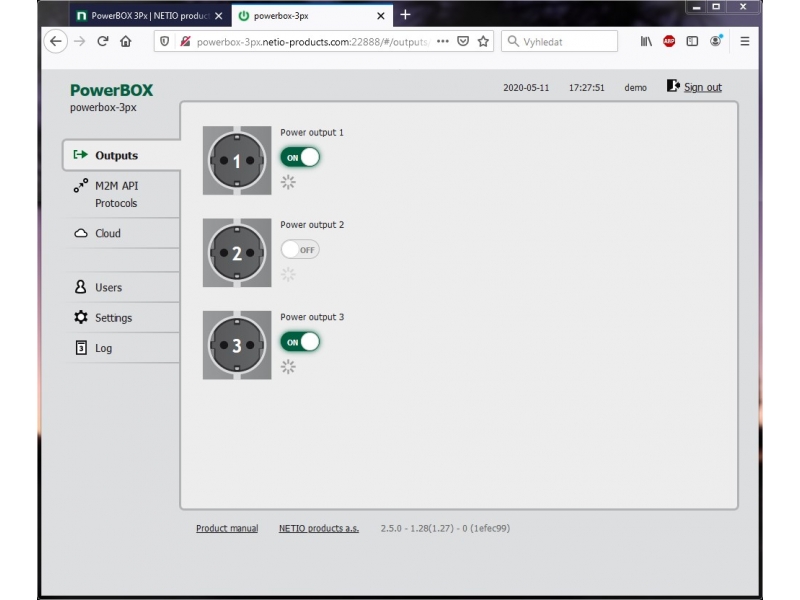The image size is (800, 600).
Task: Click the insecure connection padlock icon
Action: pos(185,41)
